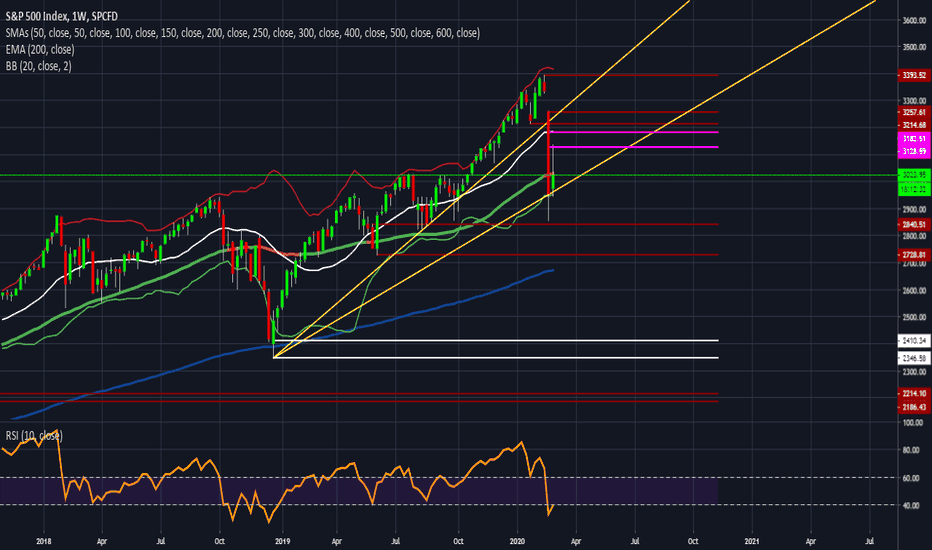Click the S&P 500 Index chart title

(x=61, y=16)
